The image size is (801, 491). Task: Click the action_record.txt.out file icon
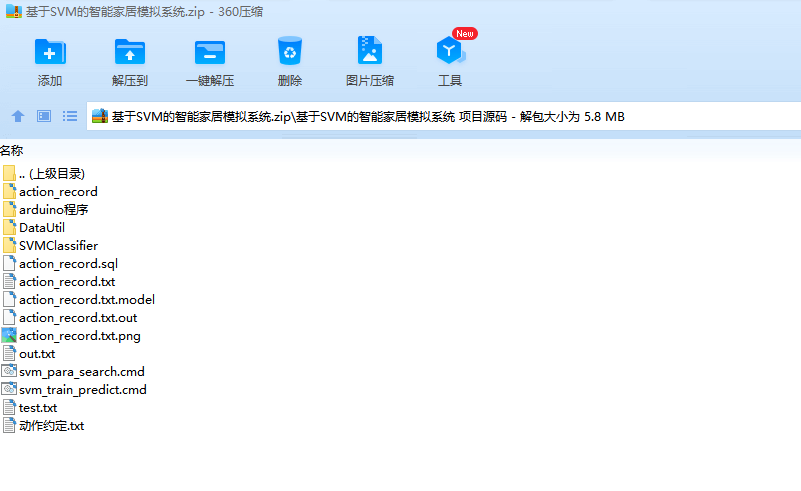coord(9,318)
